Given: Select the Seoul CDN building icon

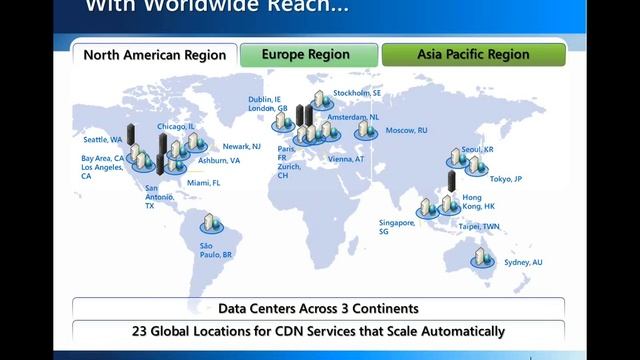Looking at the screenshot, I should (457, 158).
